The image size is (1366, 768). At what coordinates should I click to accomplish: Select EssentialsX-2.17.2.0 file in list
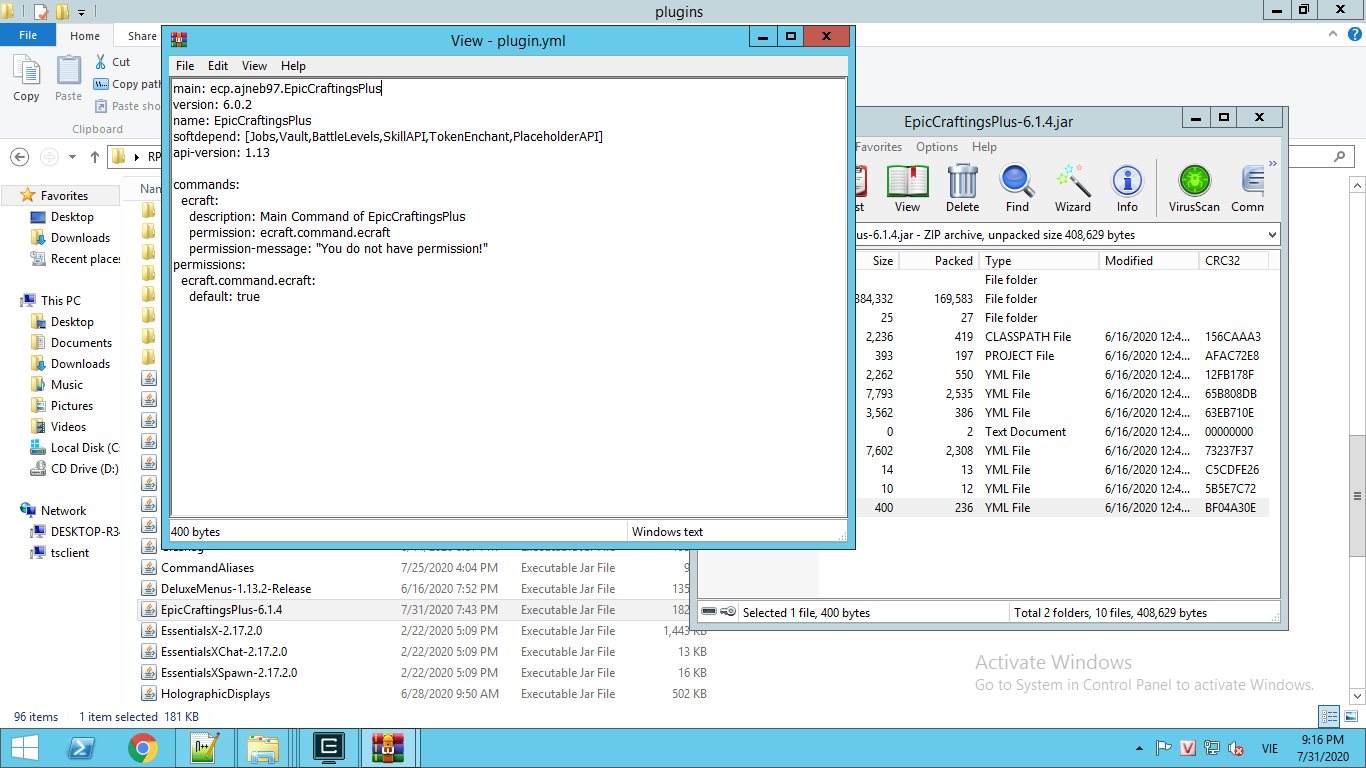pos(211,631)
